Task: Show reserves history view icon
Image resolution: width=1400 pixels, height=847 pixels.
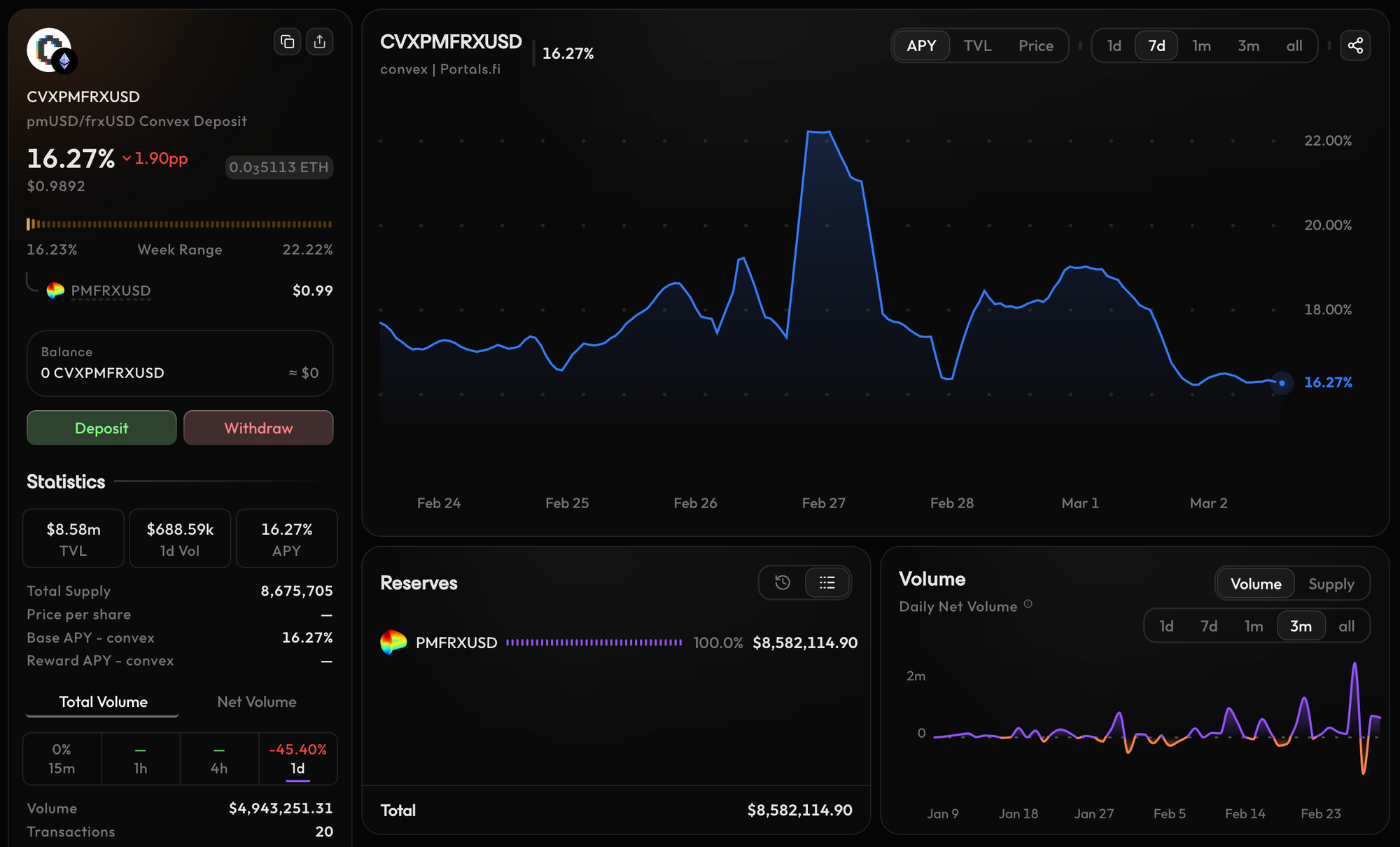Action: 783,582
